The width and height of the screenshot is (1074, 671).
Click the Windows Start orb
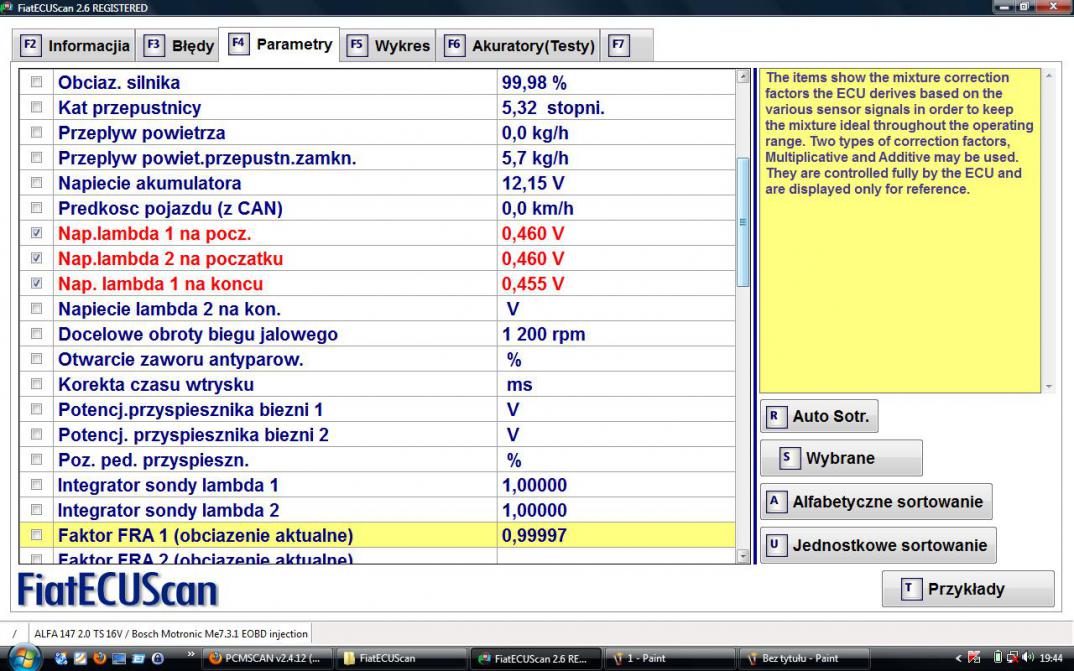[24, 657]
